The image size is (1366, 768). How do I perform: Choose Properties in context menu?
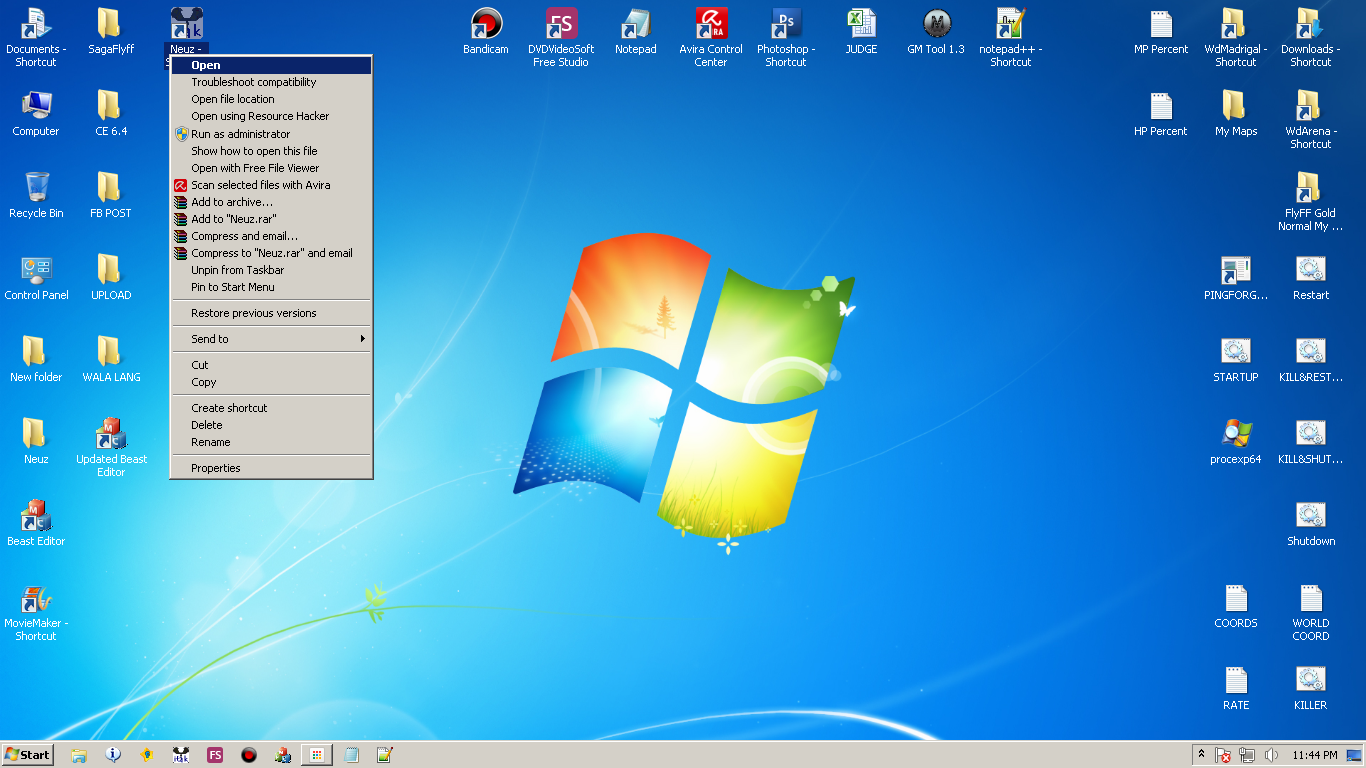coord(271,467)
